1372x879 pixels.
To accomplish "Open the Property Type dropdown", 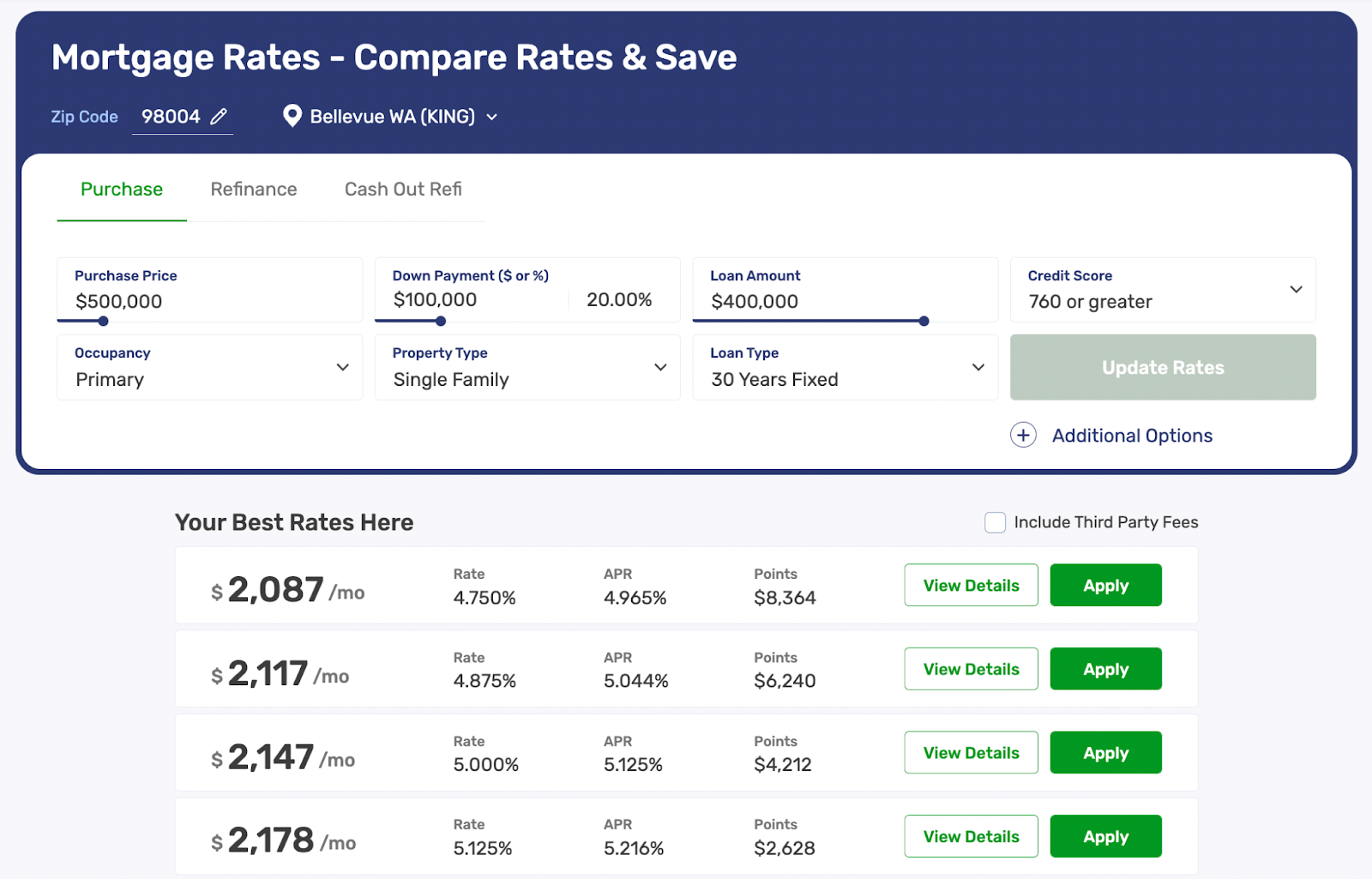I will click(x=660, y=367).
